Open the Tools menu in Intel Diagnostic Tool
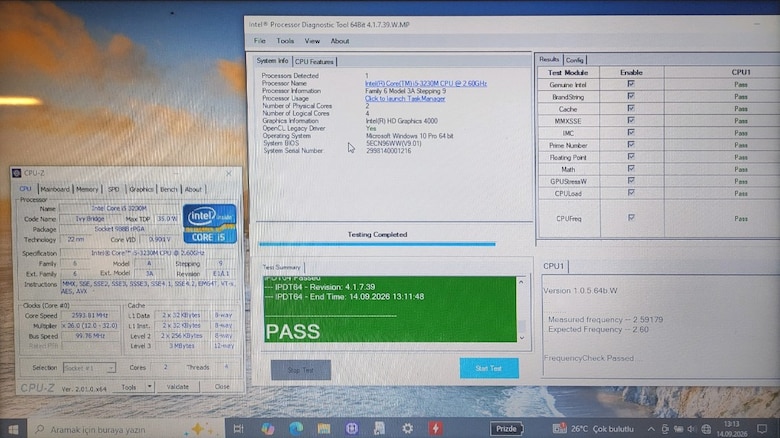The width and height of the screenshot is (780, 438). tap(285, 41)
